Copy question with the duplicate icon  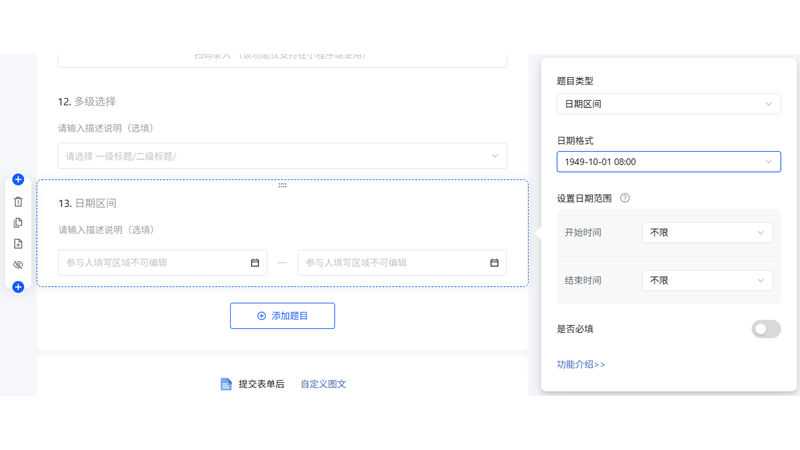(18, 223)
